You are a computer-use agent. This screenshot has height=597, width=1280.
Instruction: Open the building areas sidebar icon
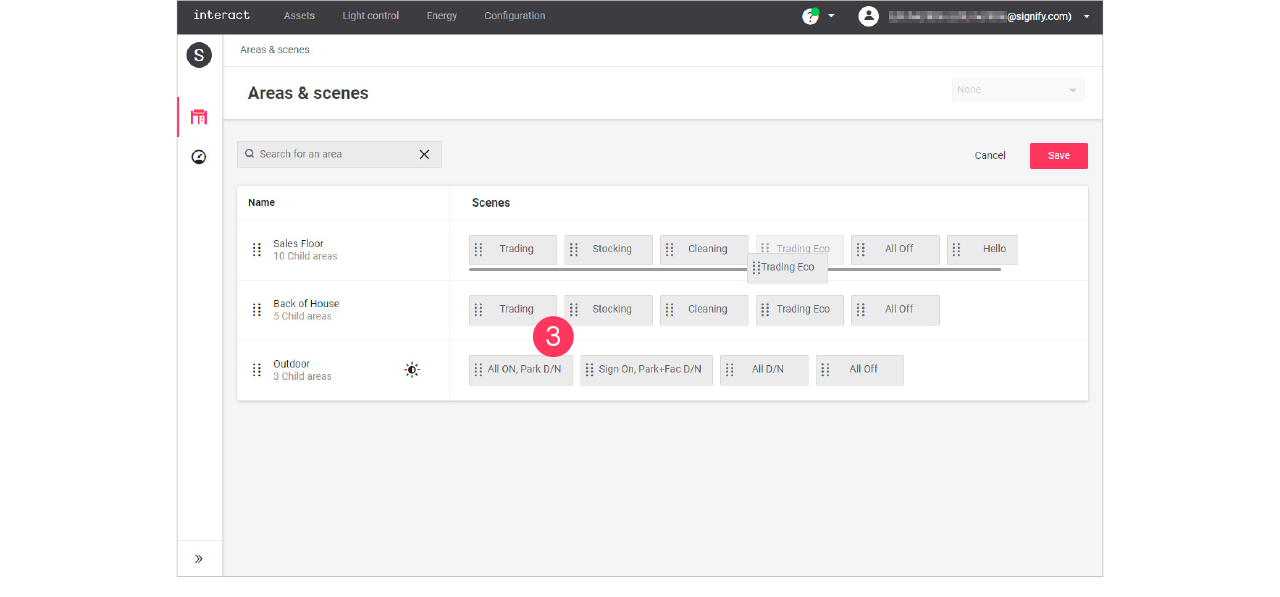(199, 117)
